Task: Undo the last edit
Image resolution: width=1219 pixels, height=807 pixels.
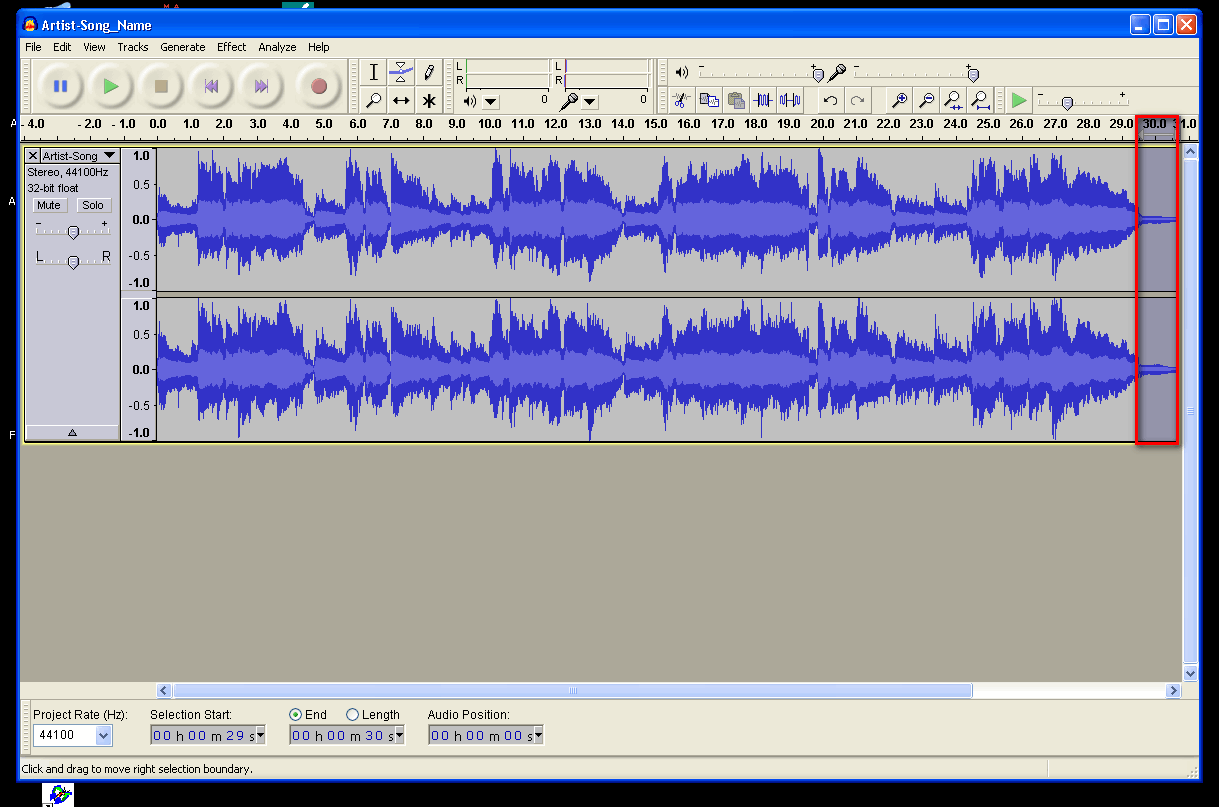Action: tap(830, 100)
